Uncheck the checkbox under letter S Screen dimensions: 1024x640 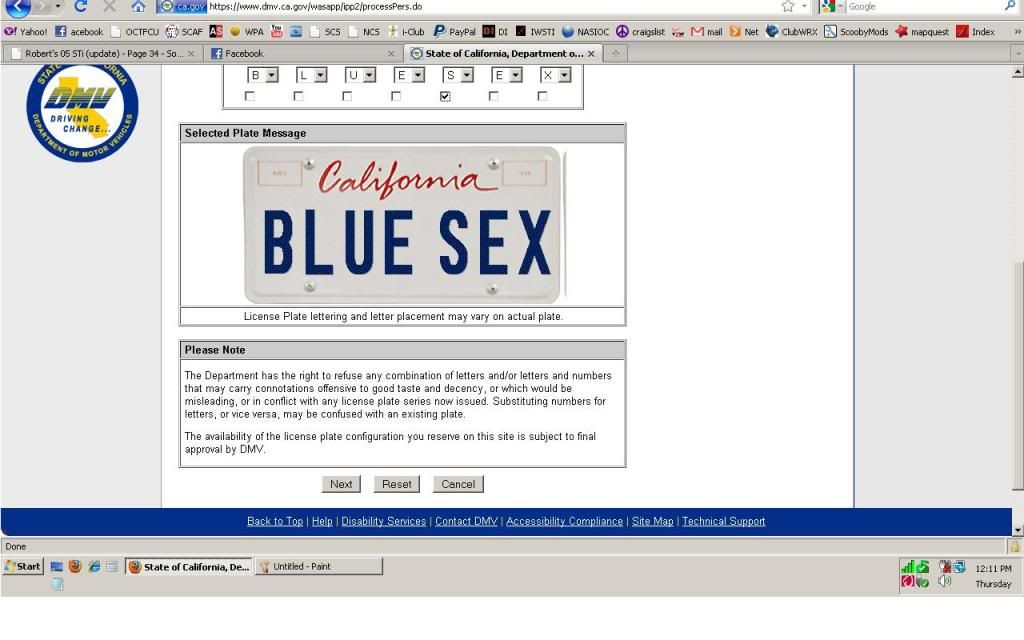coord(446,96)
